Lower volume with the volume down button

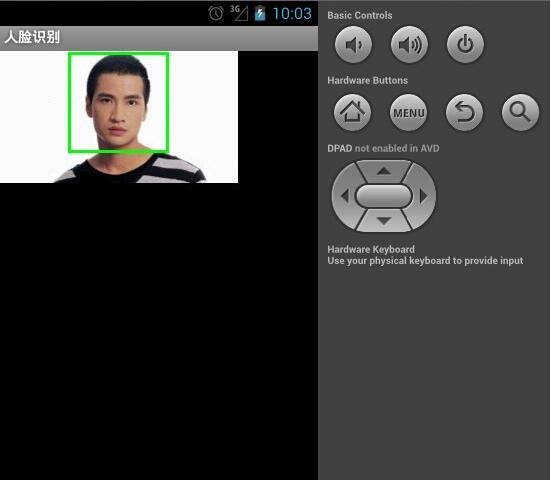coord(353,45)
